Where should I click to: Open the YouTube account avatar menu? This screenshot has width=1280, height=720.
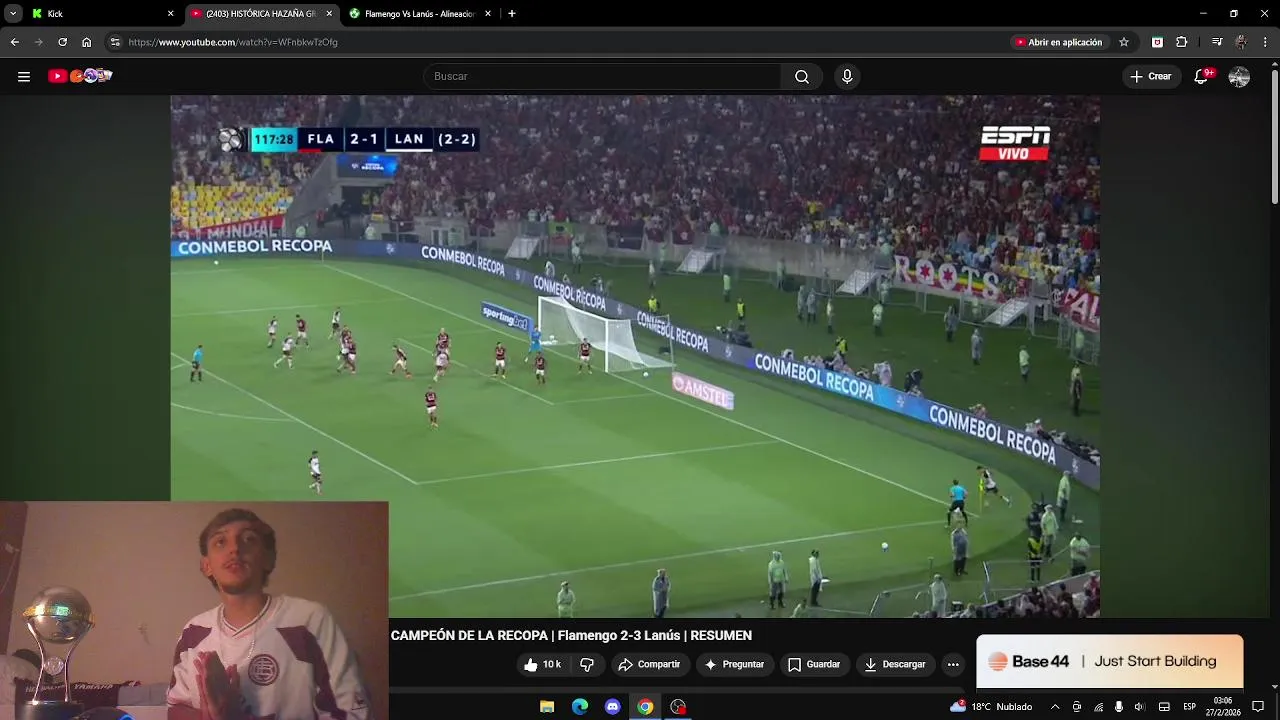click(x=1239, y=76)
